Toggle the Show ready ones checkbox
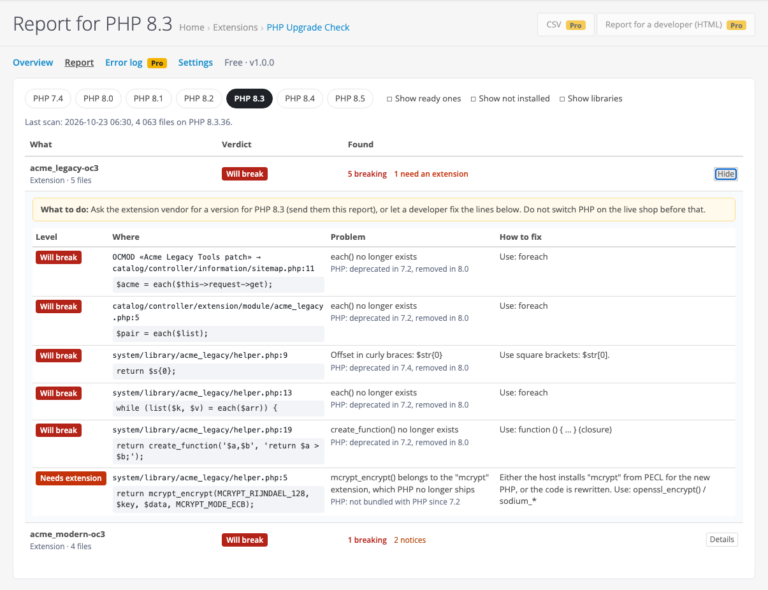 [389, 99]
